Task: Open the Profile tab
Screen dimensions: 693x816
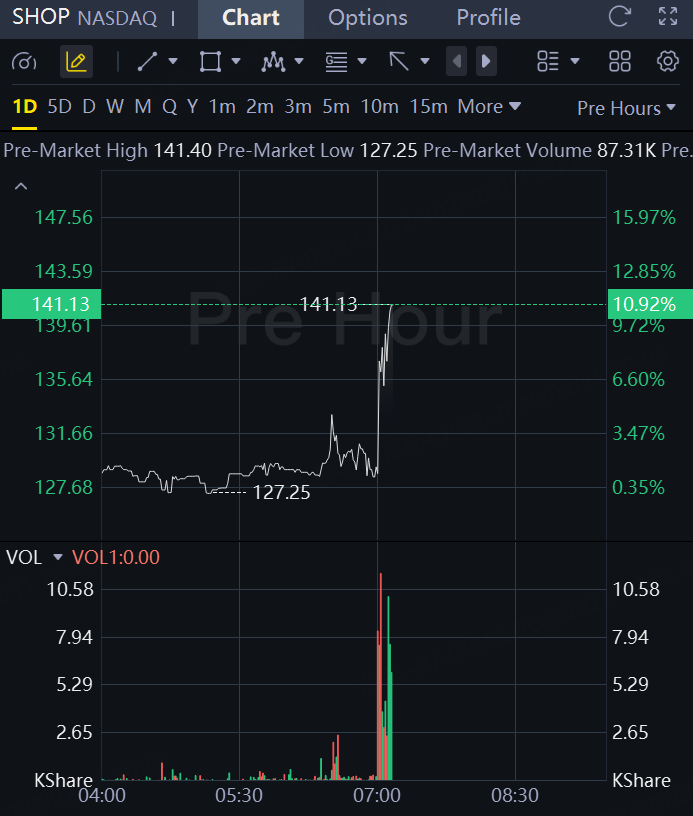Action: [x=488, y=18]
